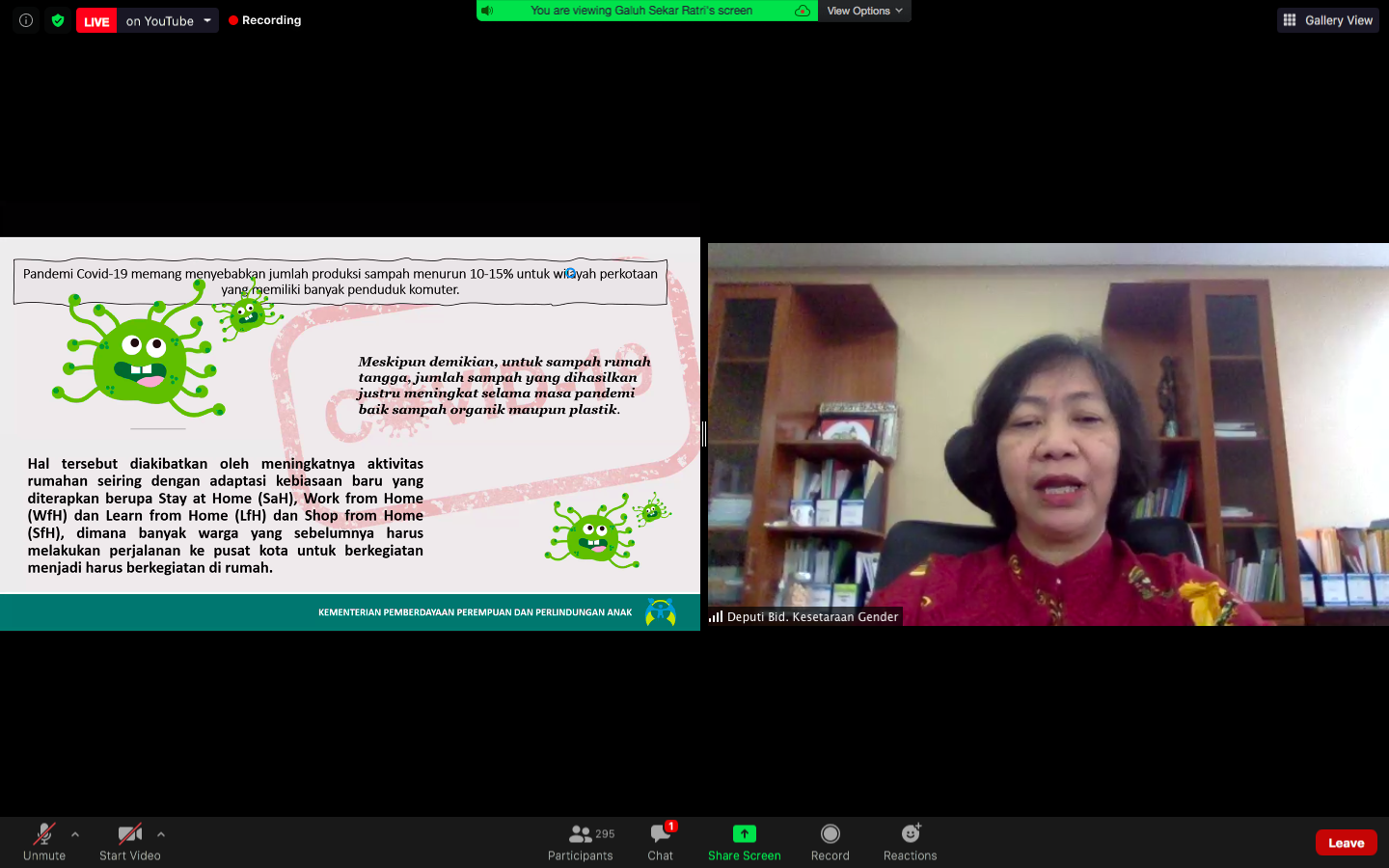Switch to Gallery View

[1328, 20]
